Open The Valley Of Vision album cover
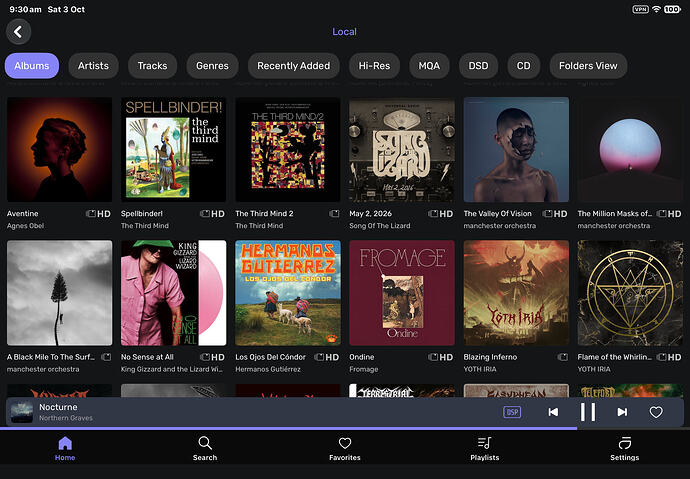This screenshot has width=690, height=479. pos(516,150)
